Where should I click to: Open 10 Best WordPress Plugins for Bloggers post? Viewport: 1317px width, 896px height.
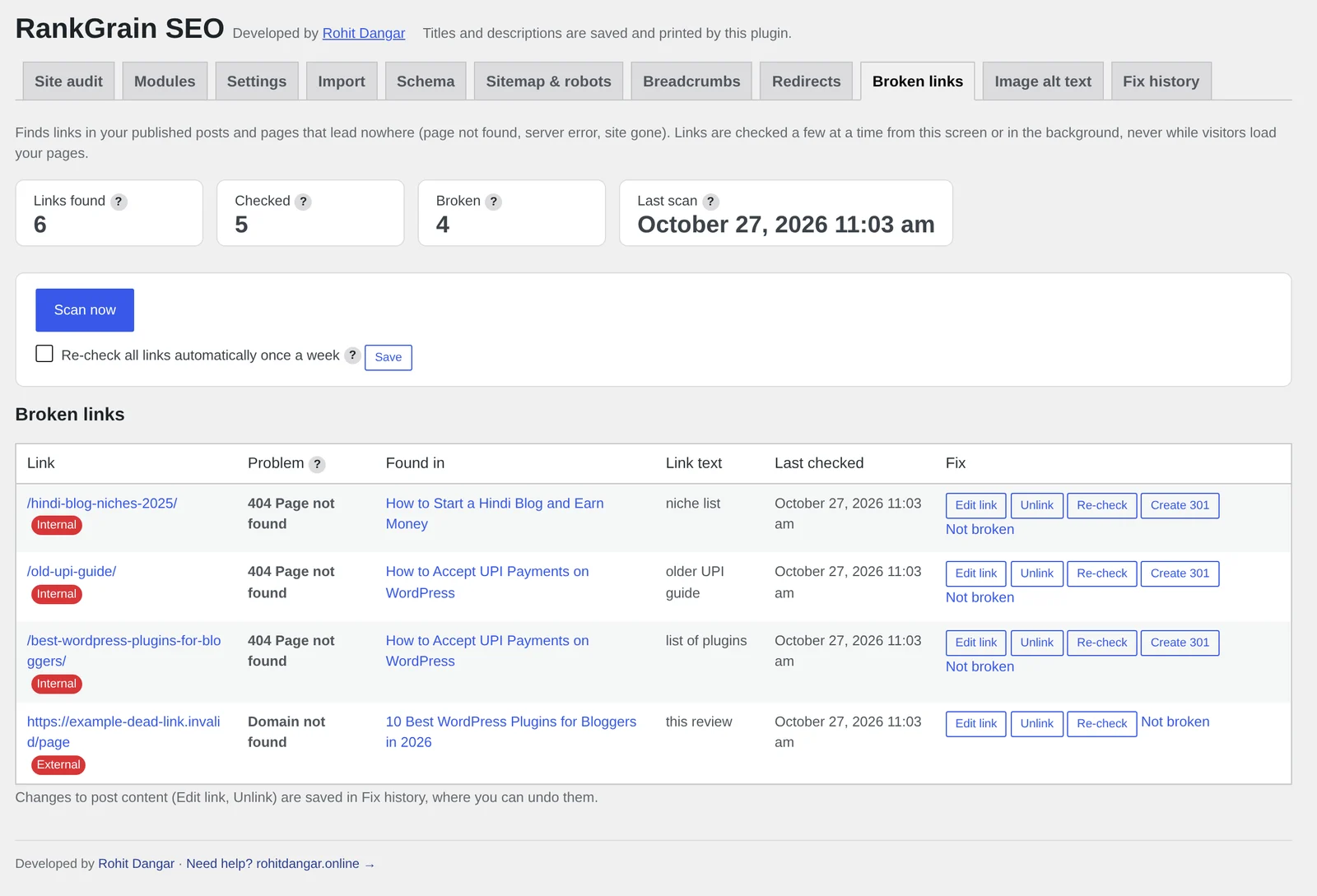coord(511,732)
